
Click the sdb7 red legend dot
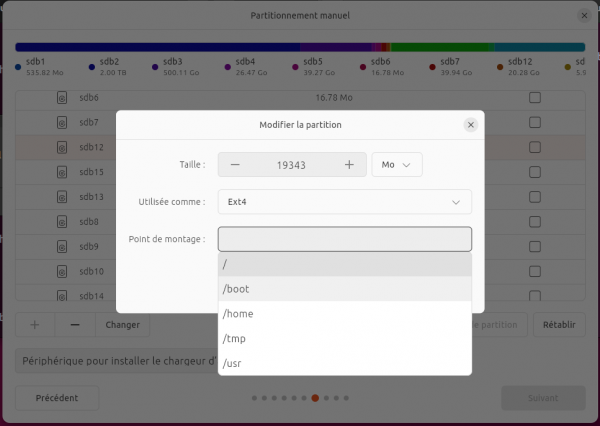coord(432,67)
